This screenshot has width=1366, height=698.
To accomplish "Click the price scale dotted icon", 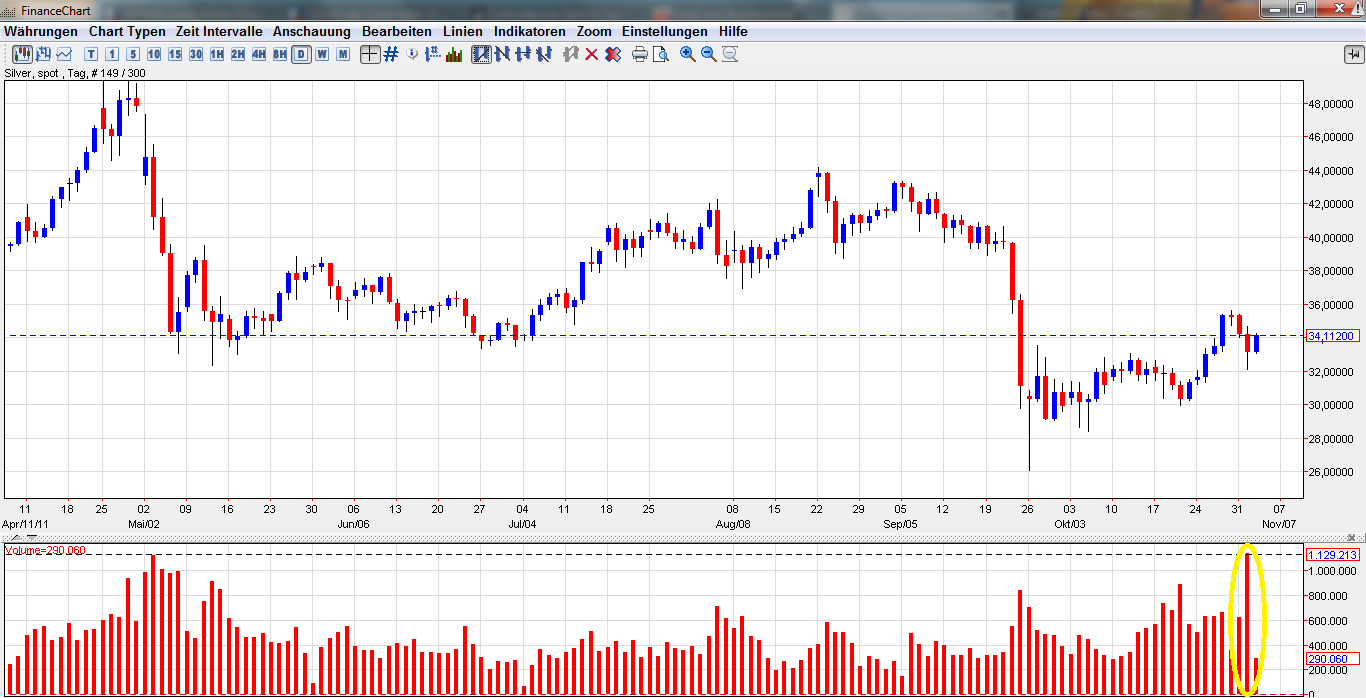I will point(433,54).
